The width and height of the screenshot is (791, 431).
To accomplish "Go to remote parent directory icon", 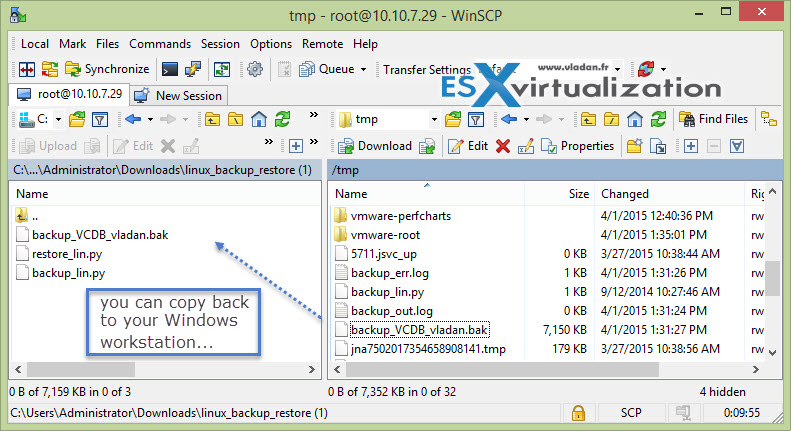I will click(588, 120).
